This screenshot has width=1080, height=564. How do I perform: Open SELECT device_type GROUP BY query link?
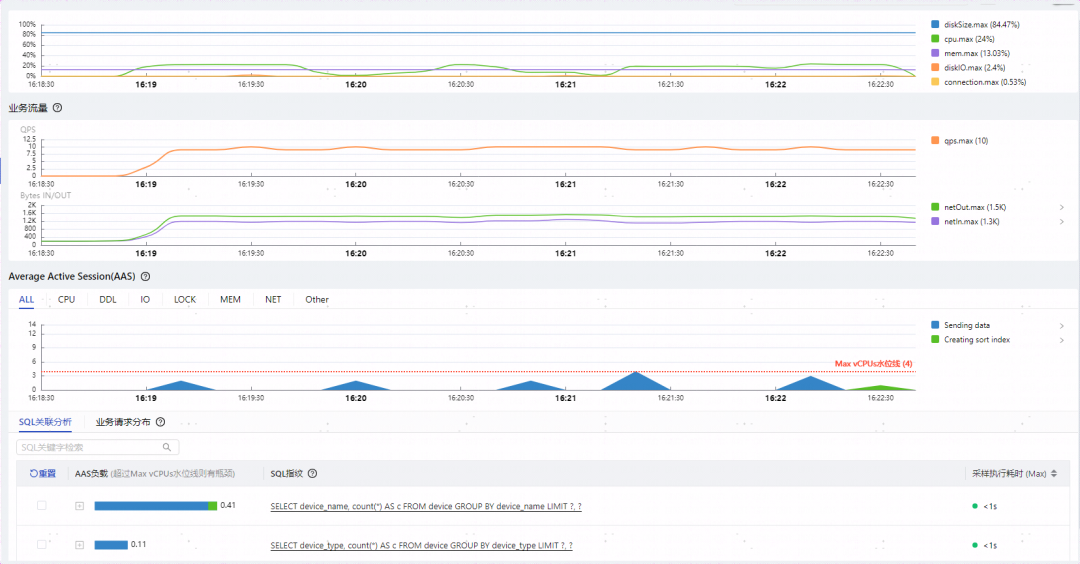point(422,545)
